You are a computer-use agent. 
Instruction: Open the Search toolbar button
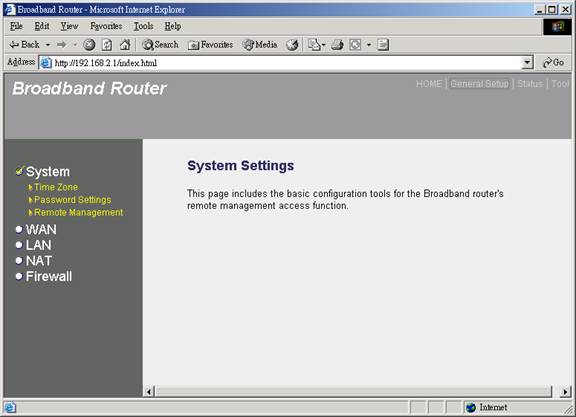click(161, 45)
